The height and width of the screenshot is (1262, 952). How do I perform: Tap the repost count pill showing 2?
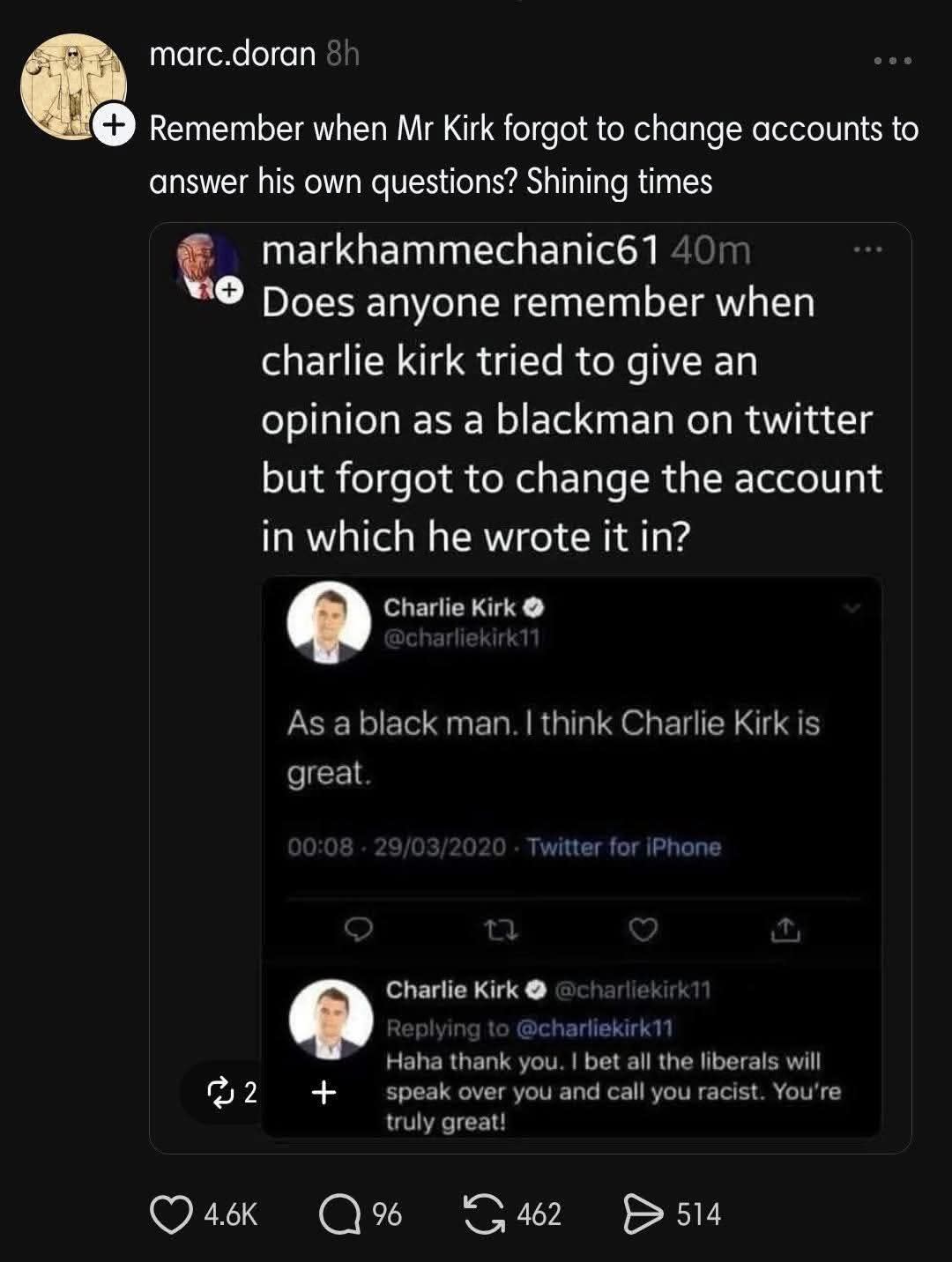pyautogui.click(x=232, y=1092)
